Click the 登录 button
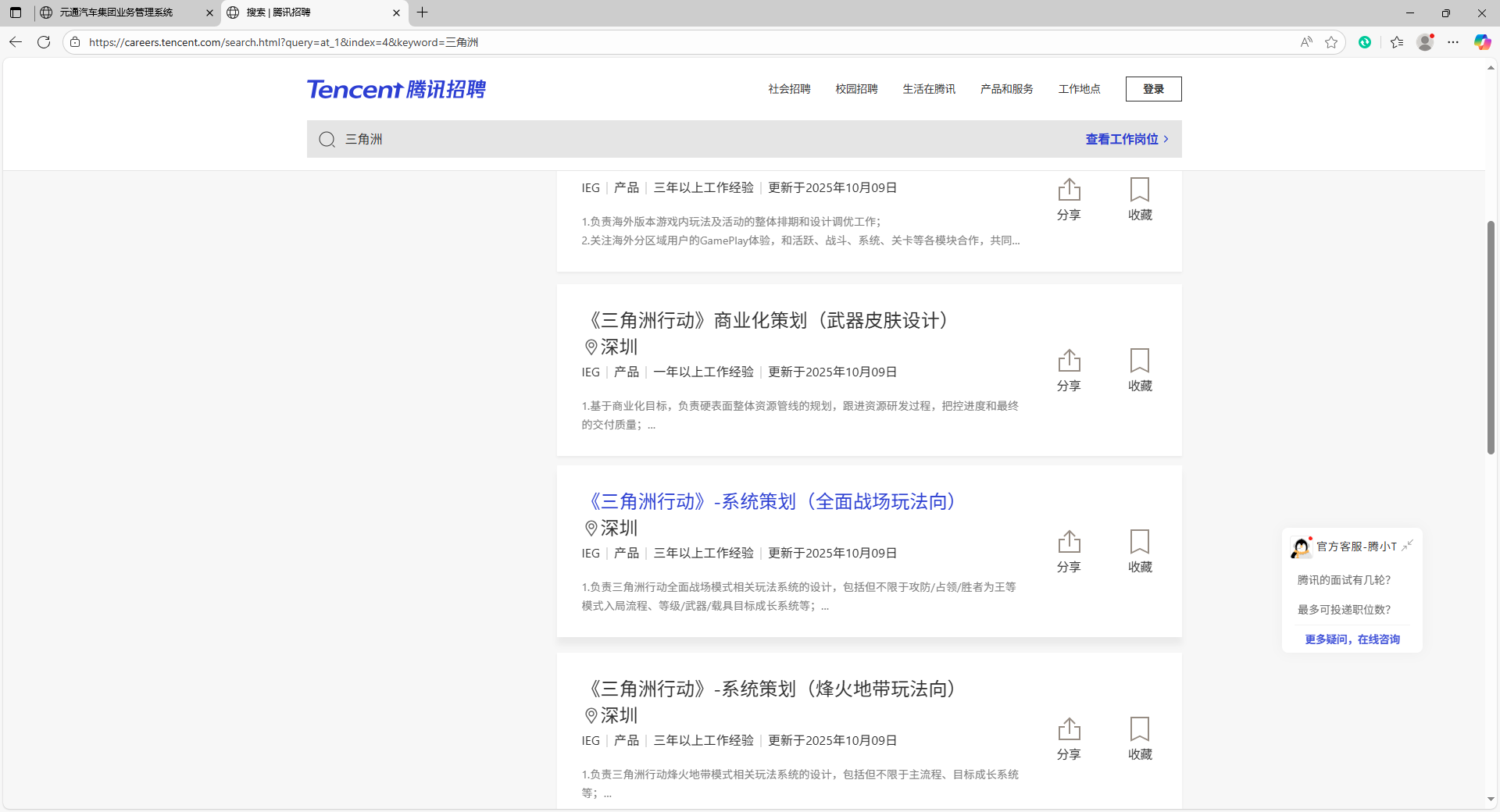 1153,89
